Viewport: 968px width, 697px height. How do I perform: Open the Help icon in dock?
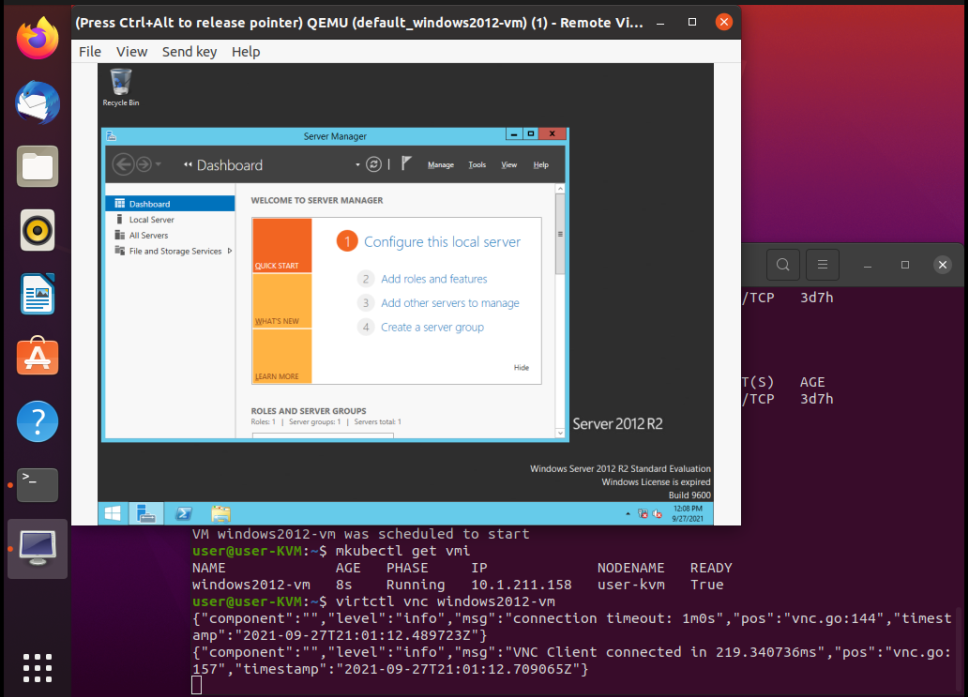coord(38,422)
